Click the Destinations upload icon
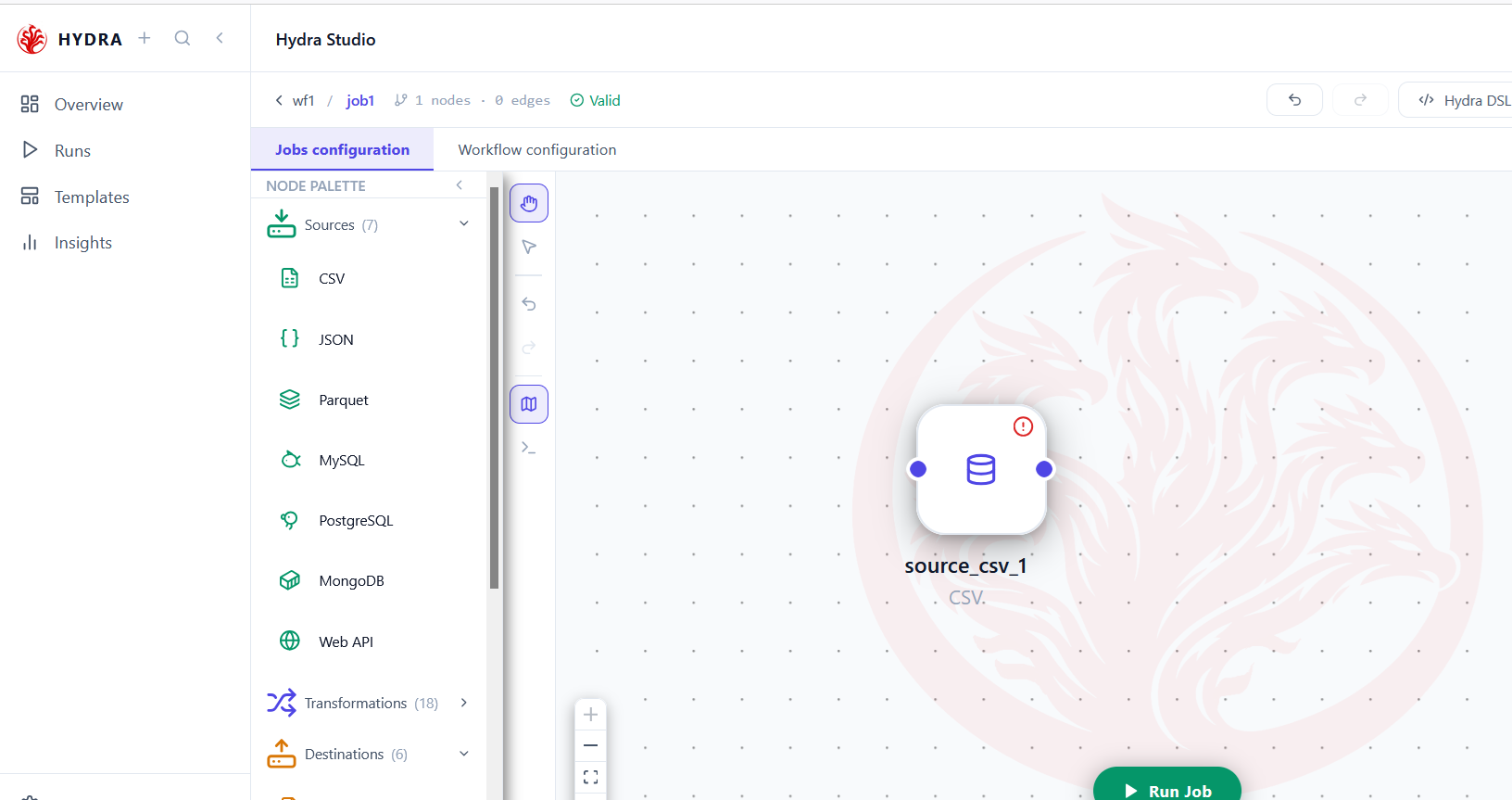The image size is (1512, 800). [282, 754]
